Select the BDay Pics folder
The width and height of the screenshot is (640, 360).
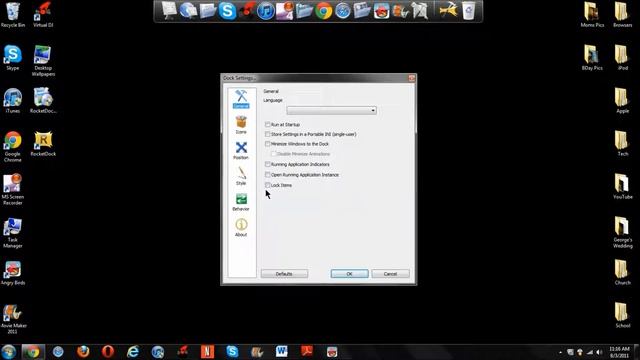point(592,58)
